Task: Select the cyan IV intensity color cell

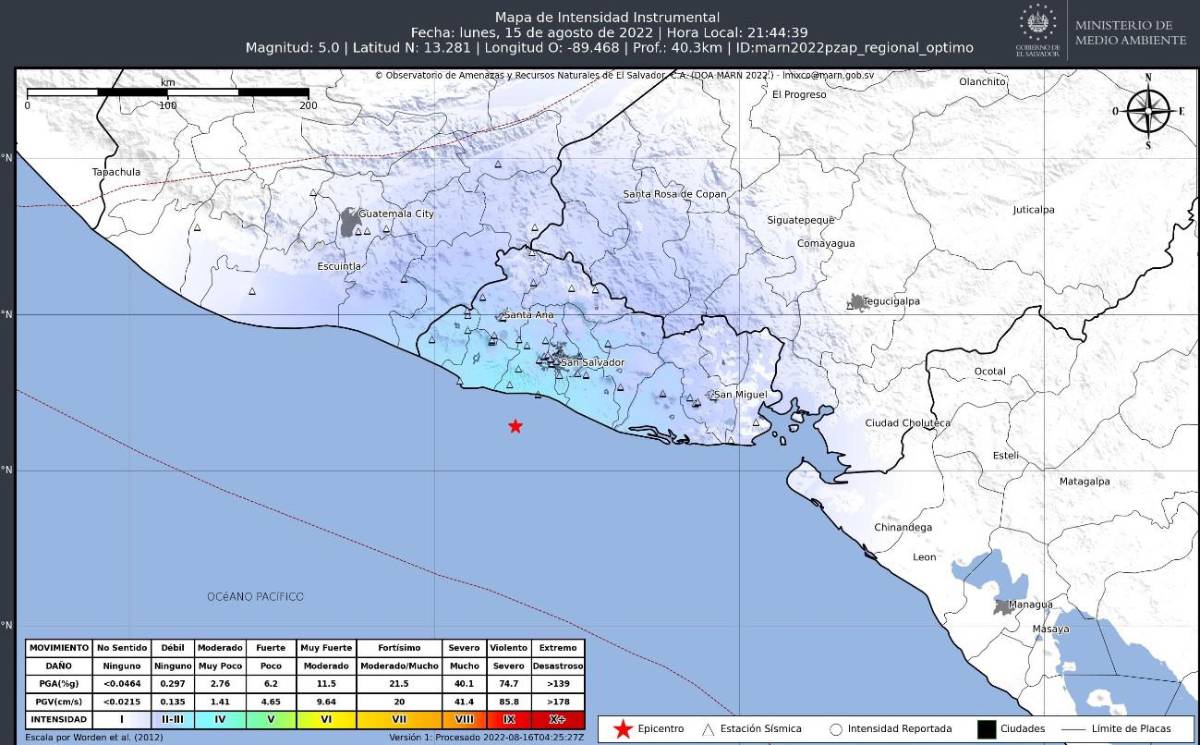Action: (x=220, y=719)
